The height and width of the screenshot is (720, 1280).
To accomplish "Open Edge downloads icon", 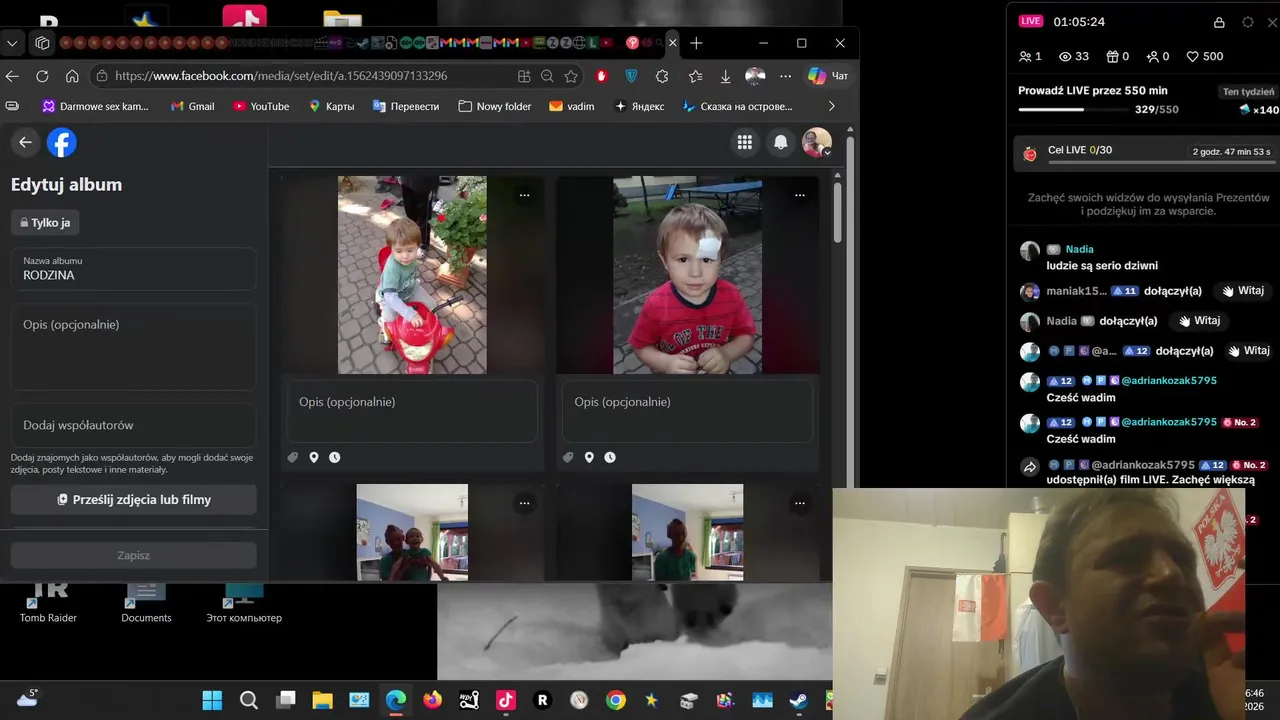I will [x=725, y=76].
